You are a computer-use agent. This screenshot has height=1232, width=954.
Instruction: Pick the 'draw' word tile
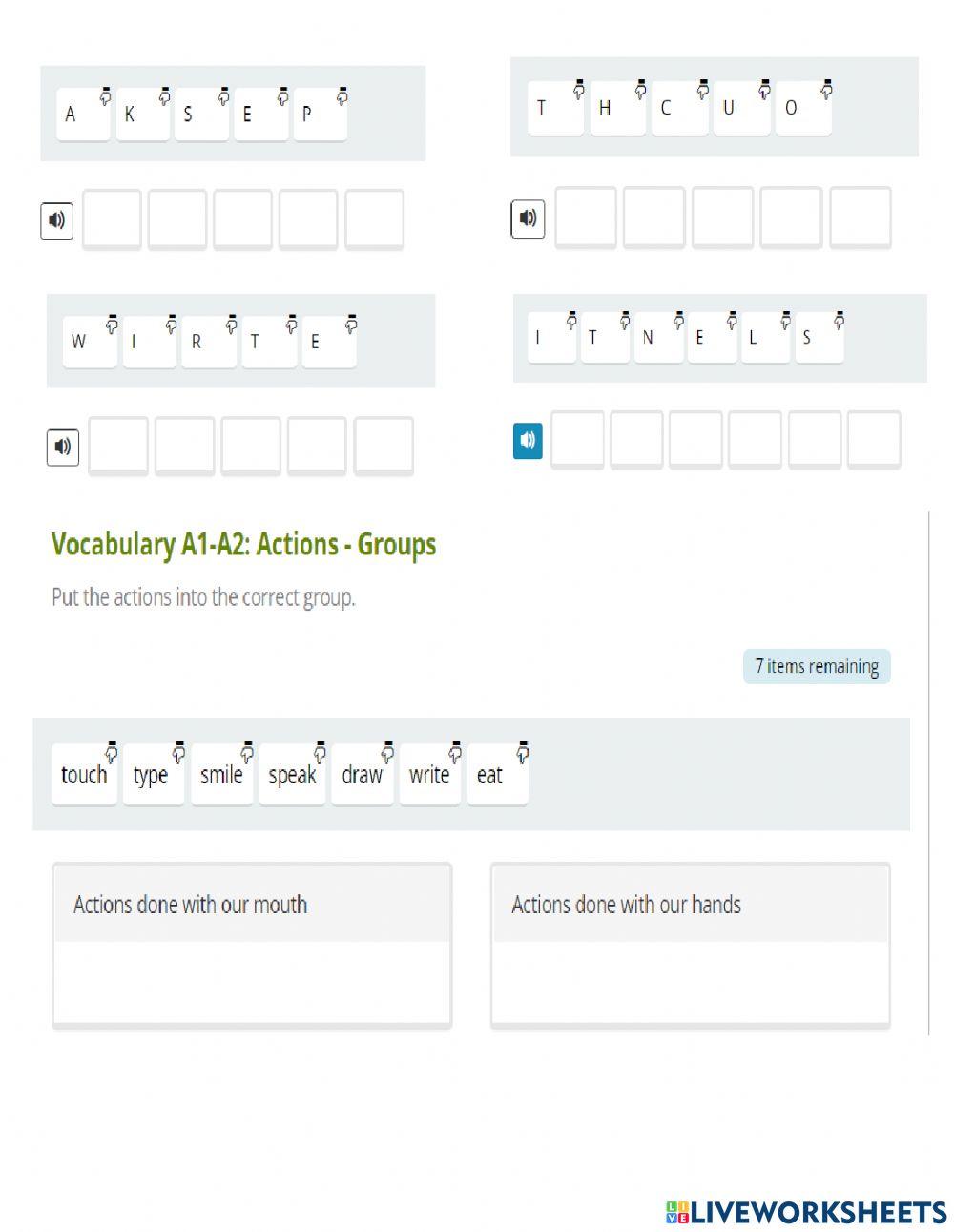[x=363, y=775]
